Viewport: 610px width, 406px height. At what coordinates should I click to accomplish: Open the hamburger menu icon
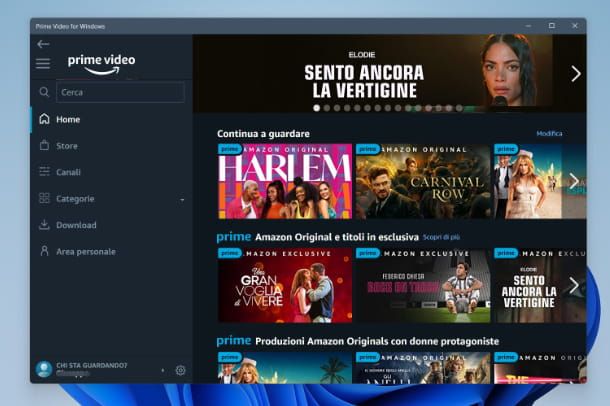point(43,63)
